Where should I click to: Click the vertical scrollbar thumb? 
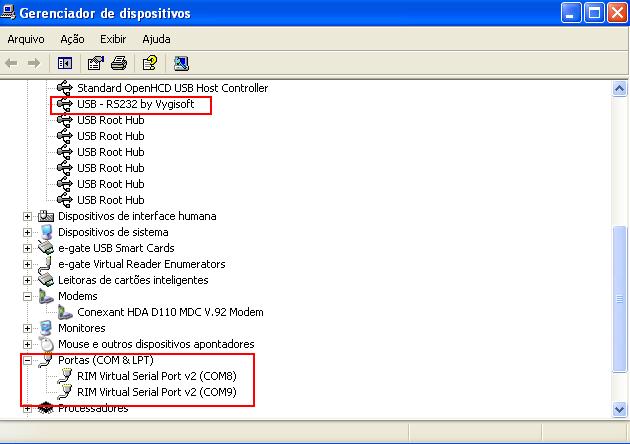coord(619,299)
